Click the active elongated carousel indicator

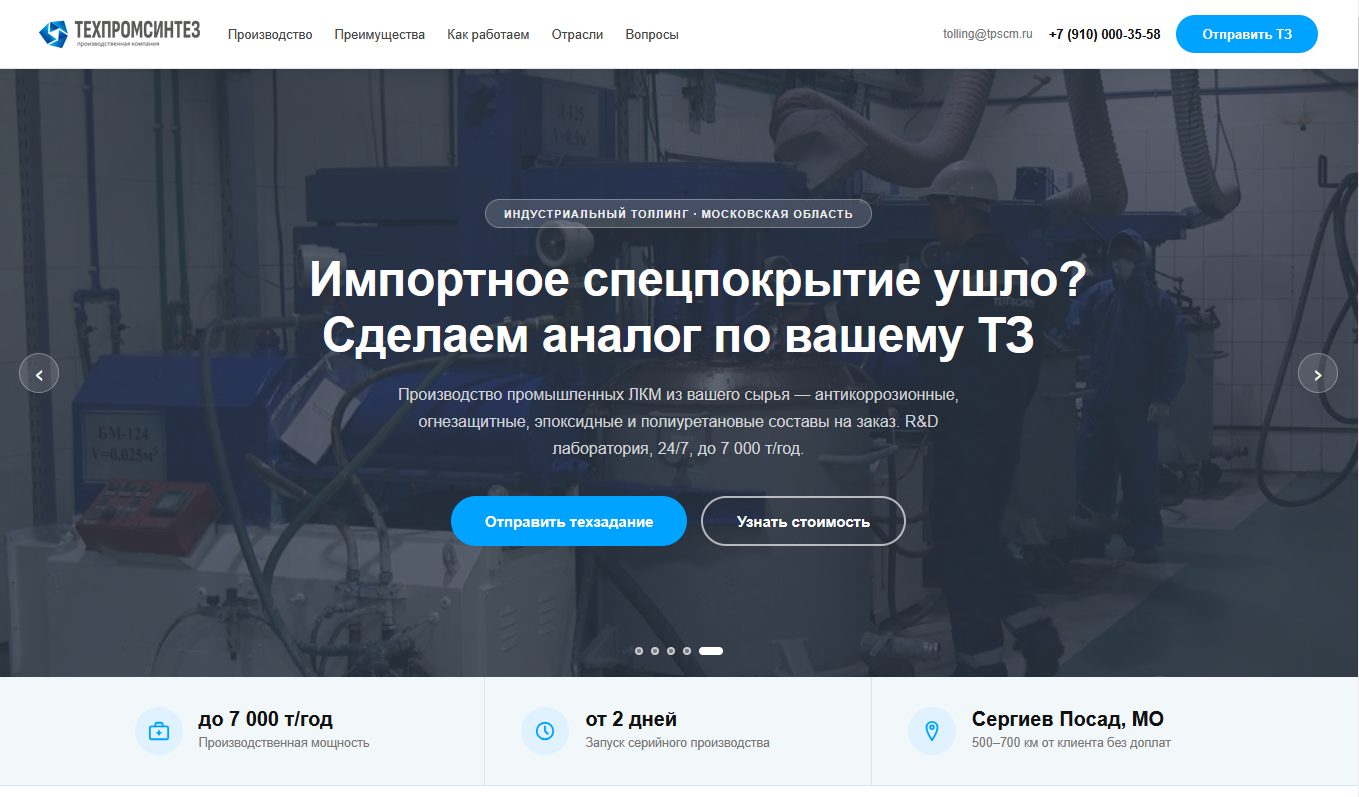(711, 651)
